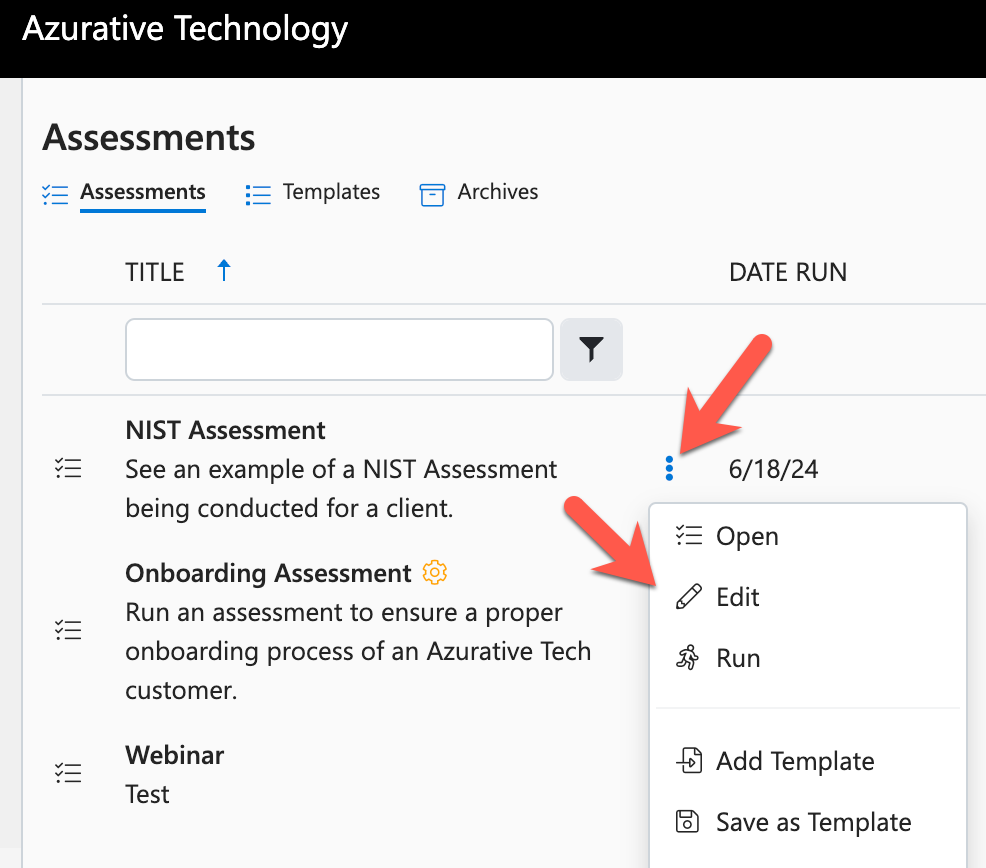Switch to the Archives tab

498,192
